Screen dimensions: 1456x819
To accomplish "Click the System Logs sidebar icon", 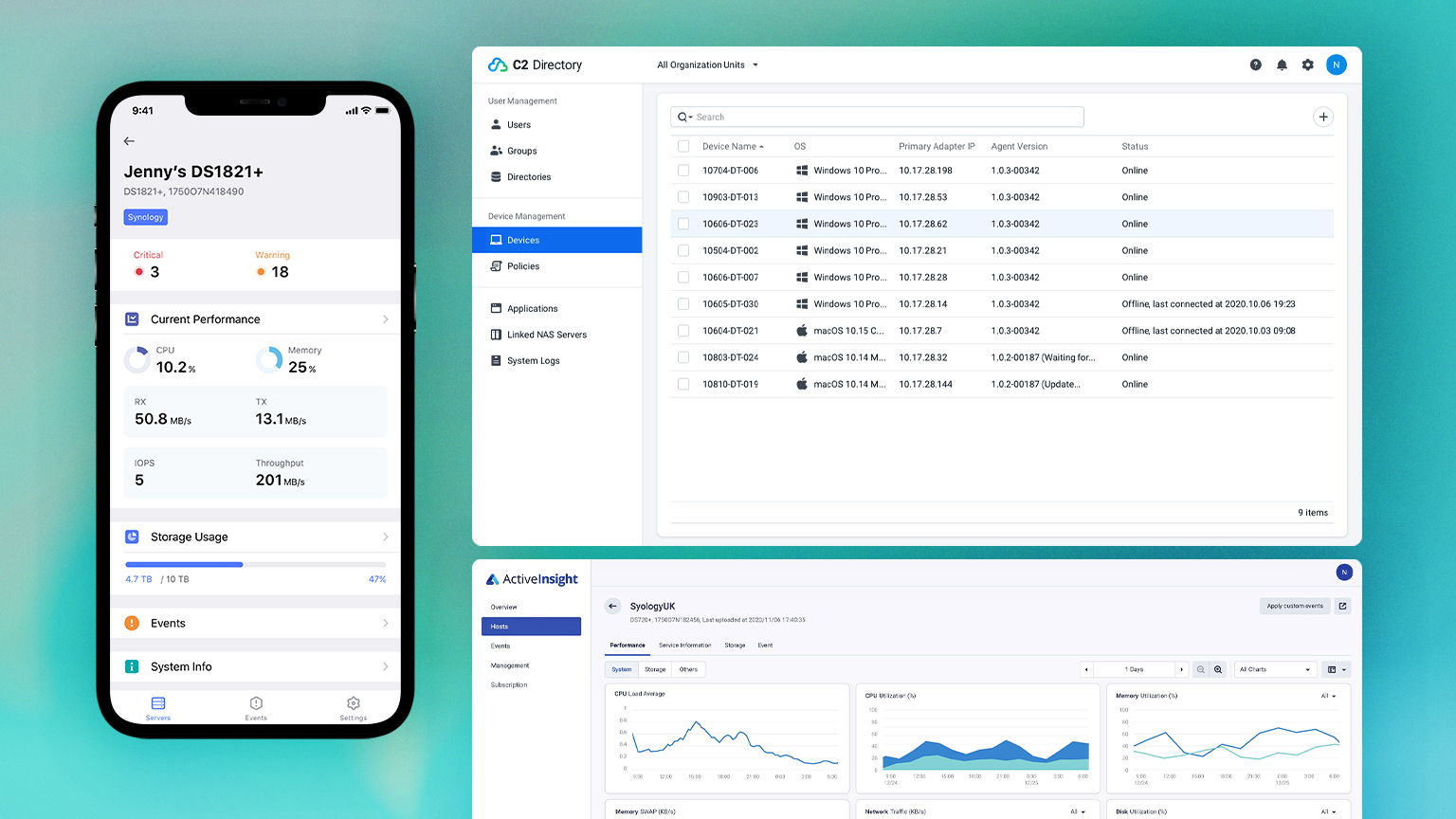I will (495, 360).
